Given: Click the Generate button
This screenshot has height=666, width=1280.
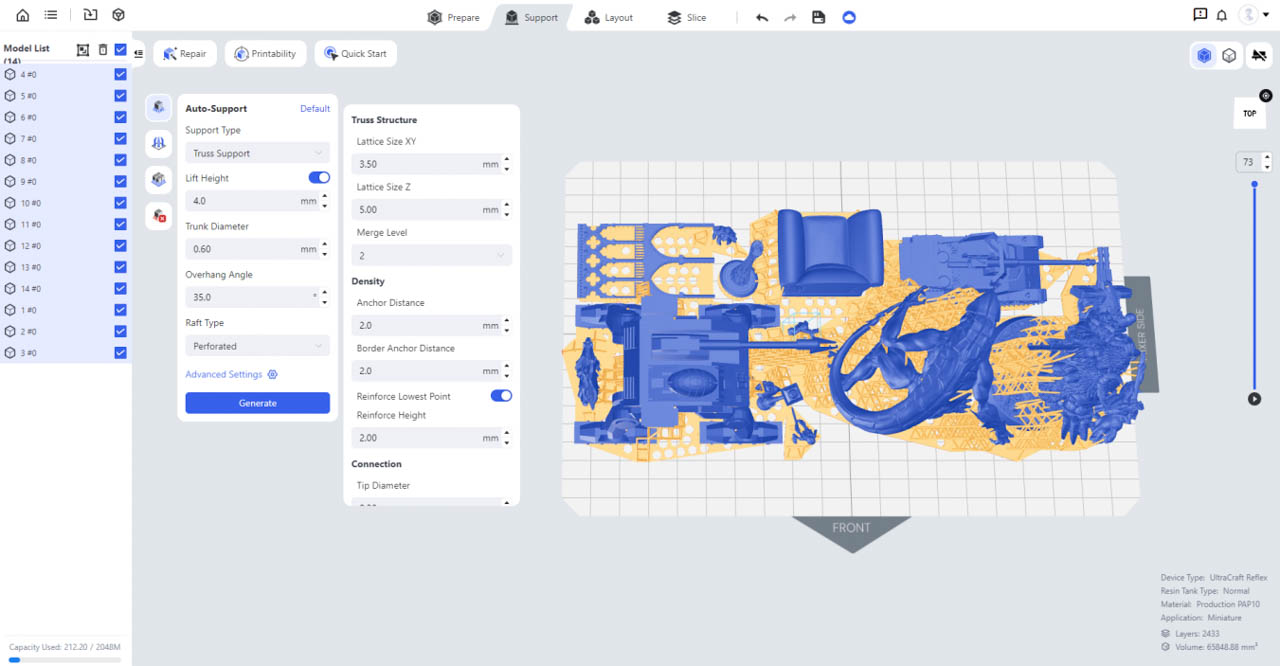Looking at the screenshot, I should (x=257, y=403).
